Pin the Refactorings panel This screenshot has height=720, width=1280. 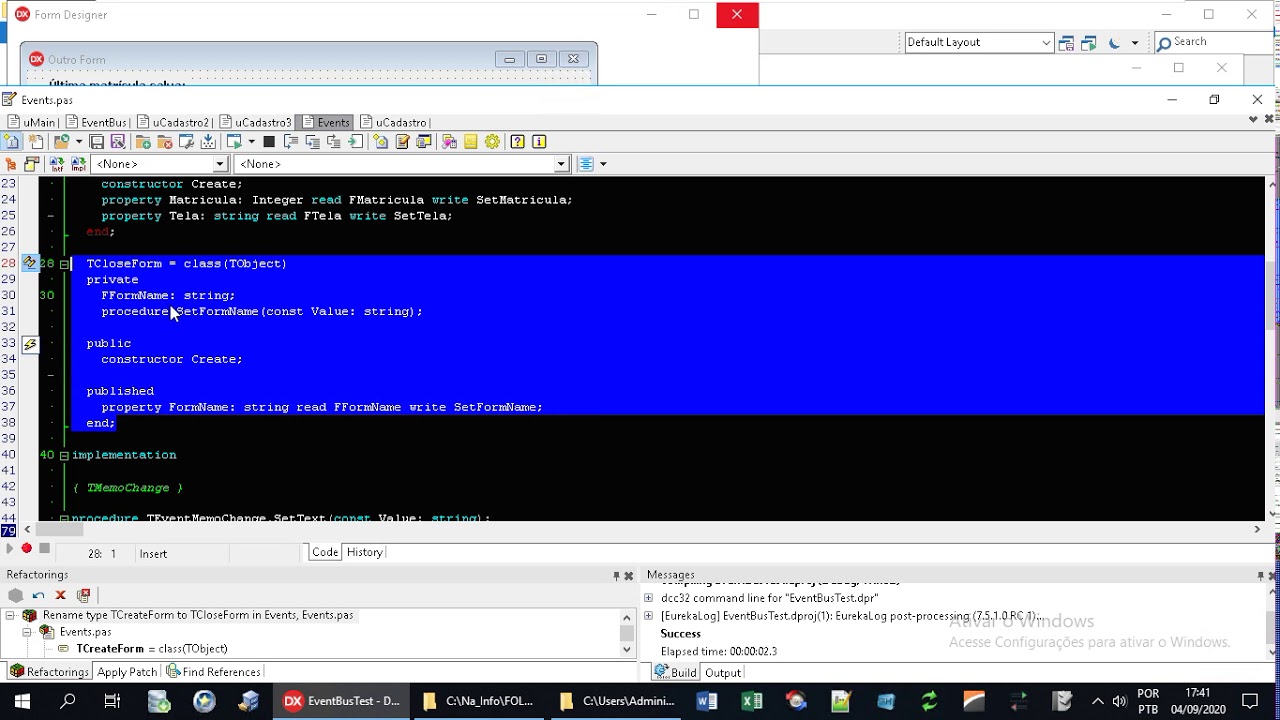616,575
